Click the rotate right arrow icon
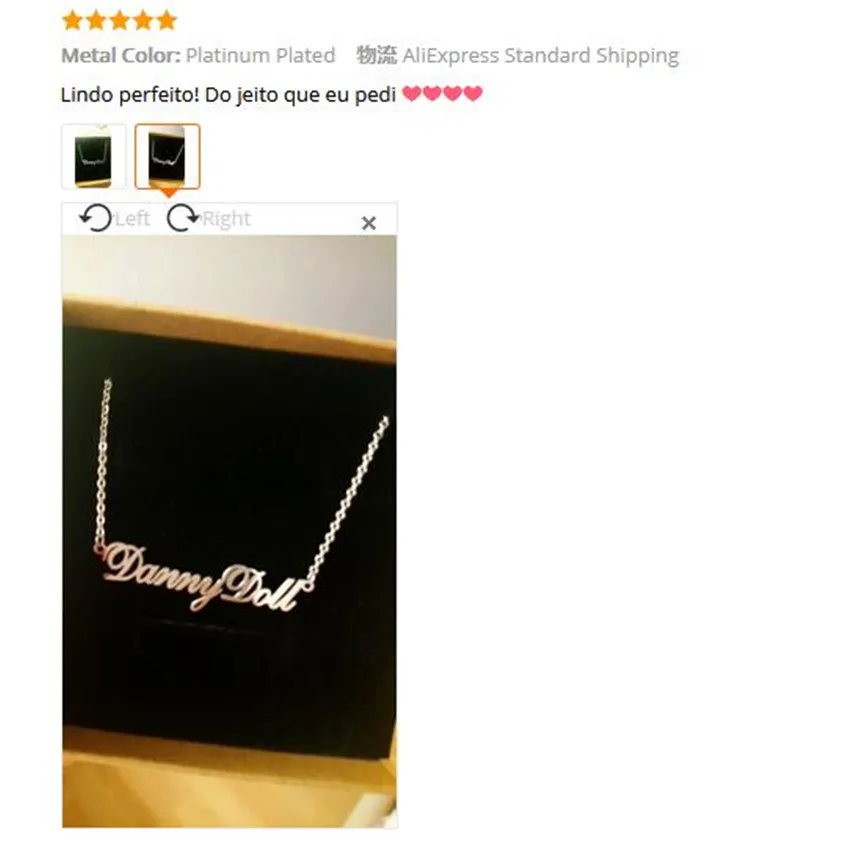 (183, 218)
